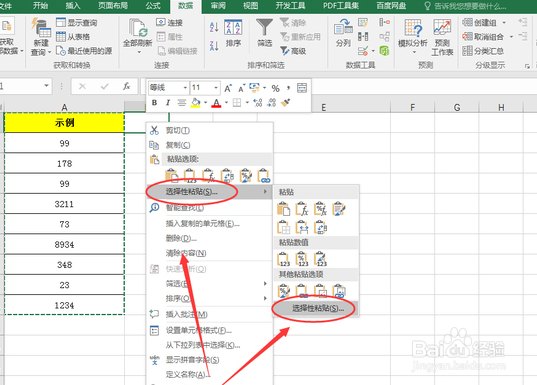This screenshot has width=537, height=385.
Task: Click the borders icon in mini toolbar
Action: point(237,102)
